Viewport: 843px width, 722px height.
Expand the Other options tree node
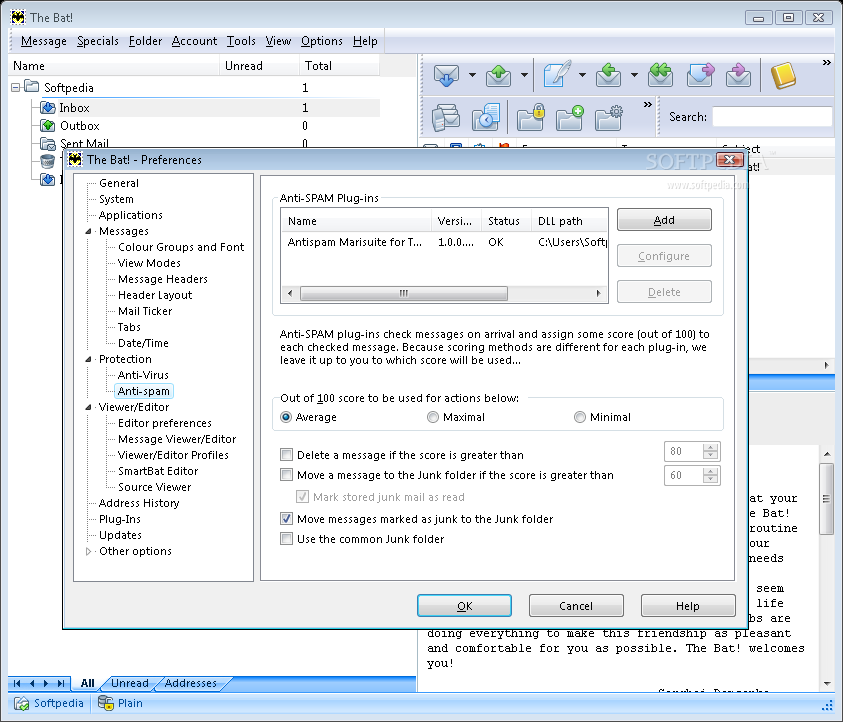[88, 551]
